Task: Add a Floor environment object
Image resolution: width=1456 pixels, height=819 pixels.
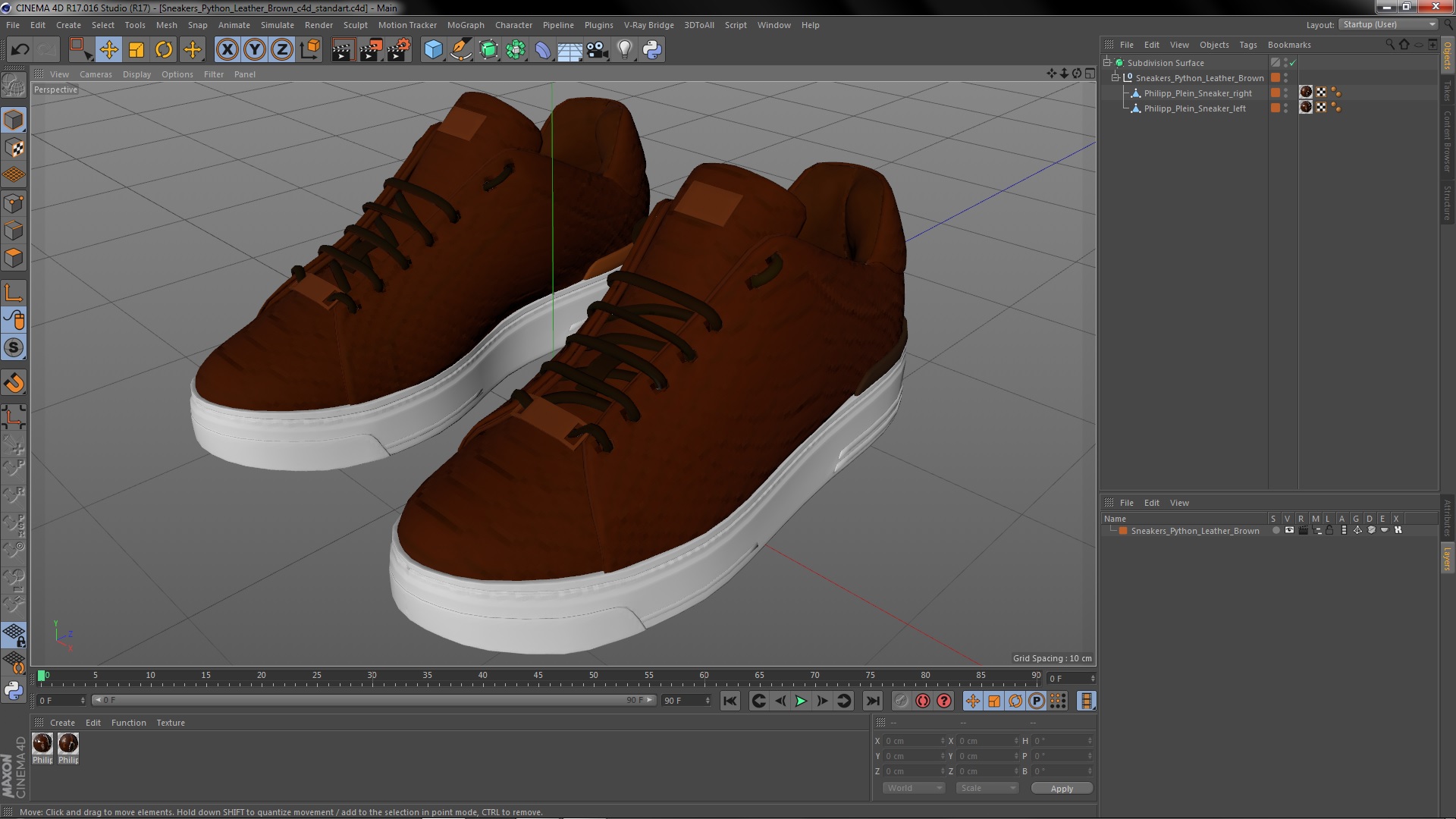Action: (570, 50)
